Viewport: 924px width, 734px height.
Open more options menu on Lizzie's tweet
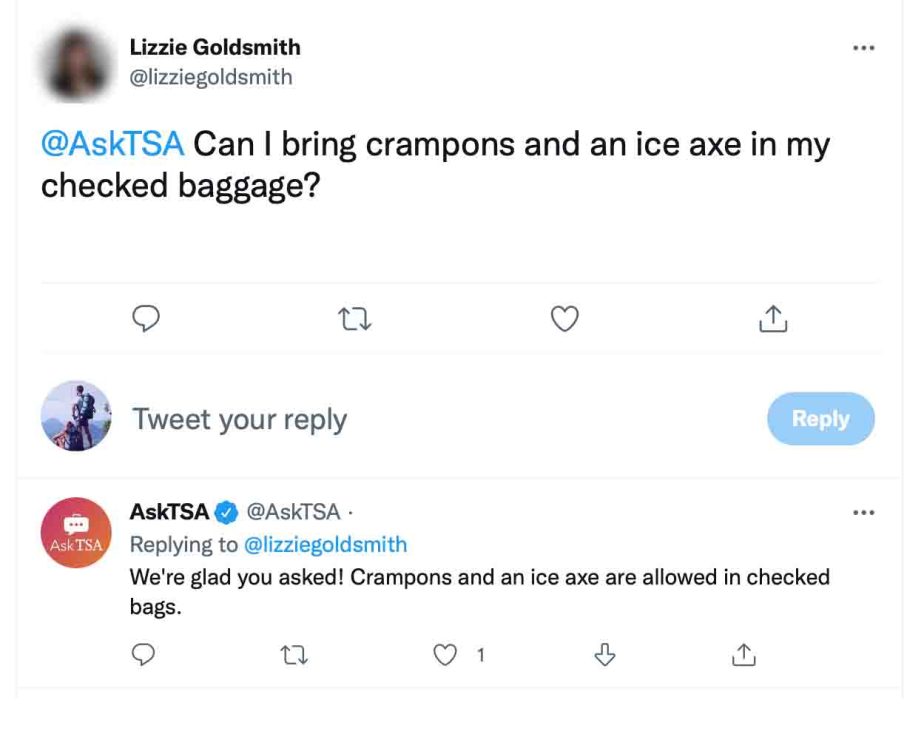coord(863,48)
